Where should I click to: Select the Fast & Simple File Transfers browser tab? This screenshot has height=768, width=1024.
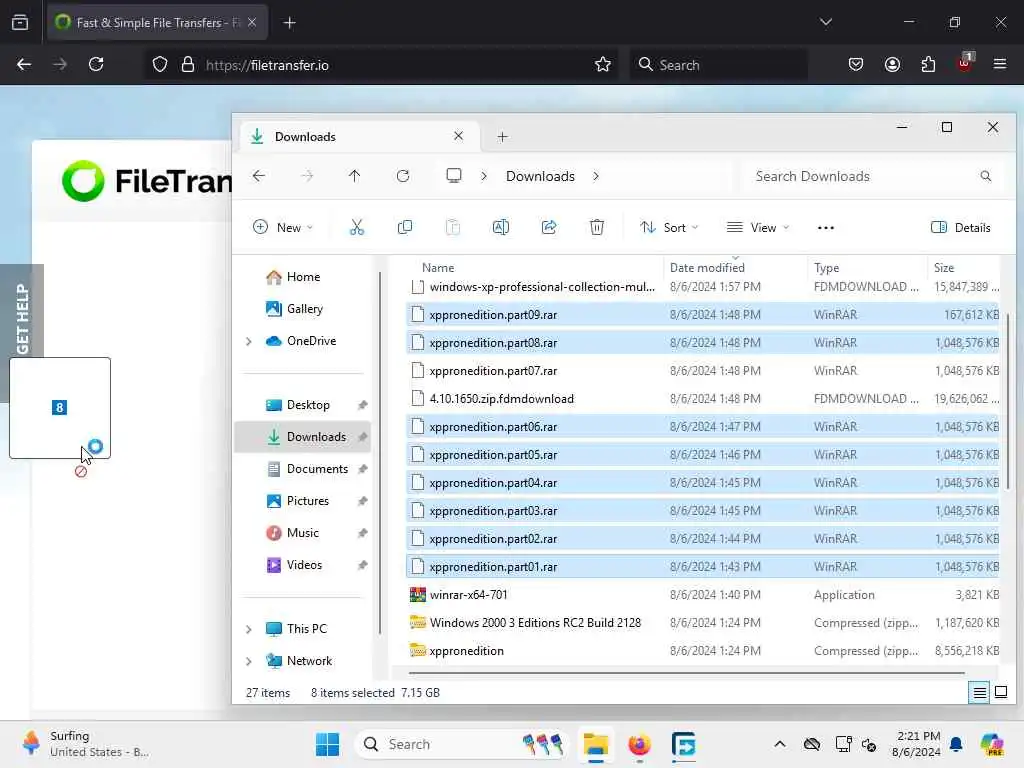coord(157,23)
